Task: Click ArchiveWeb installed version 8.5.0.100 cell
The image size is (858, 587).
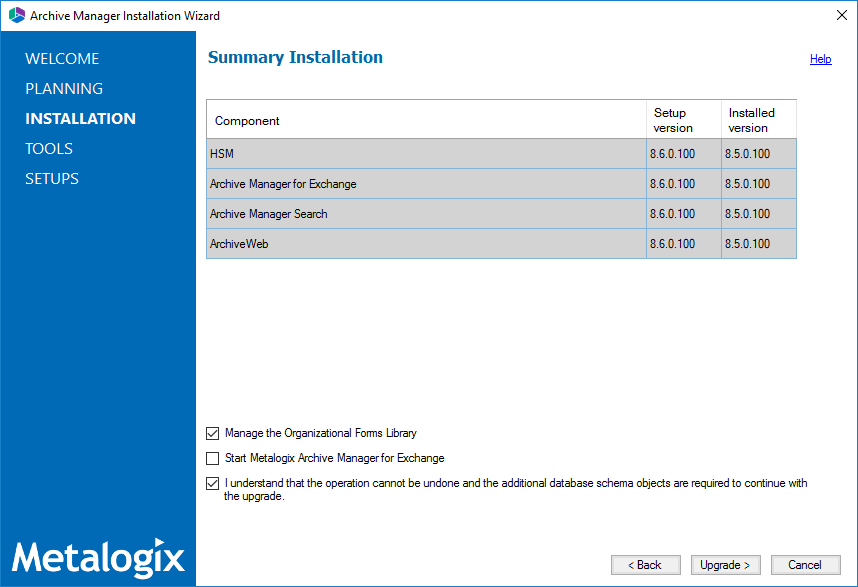Action: pos(758,244)
